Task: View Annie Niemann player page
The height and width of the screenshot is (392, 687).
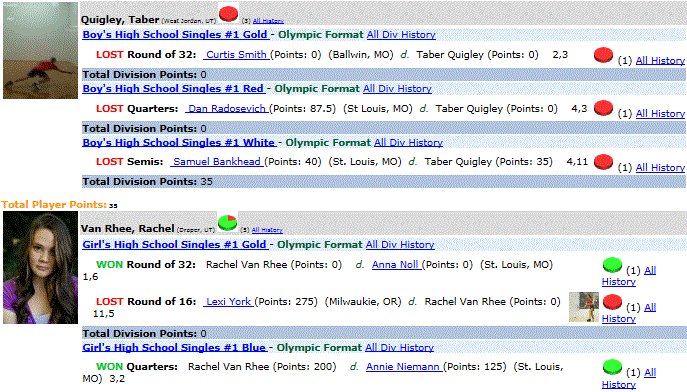Action: (x=404, y=367)
